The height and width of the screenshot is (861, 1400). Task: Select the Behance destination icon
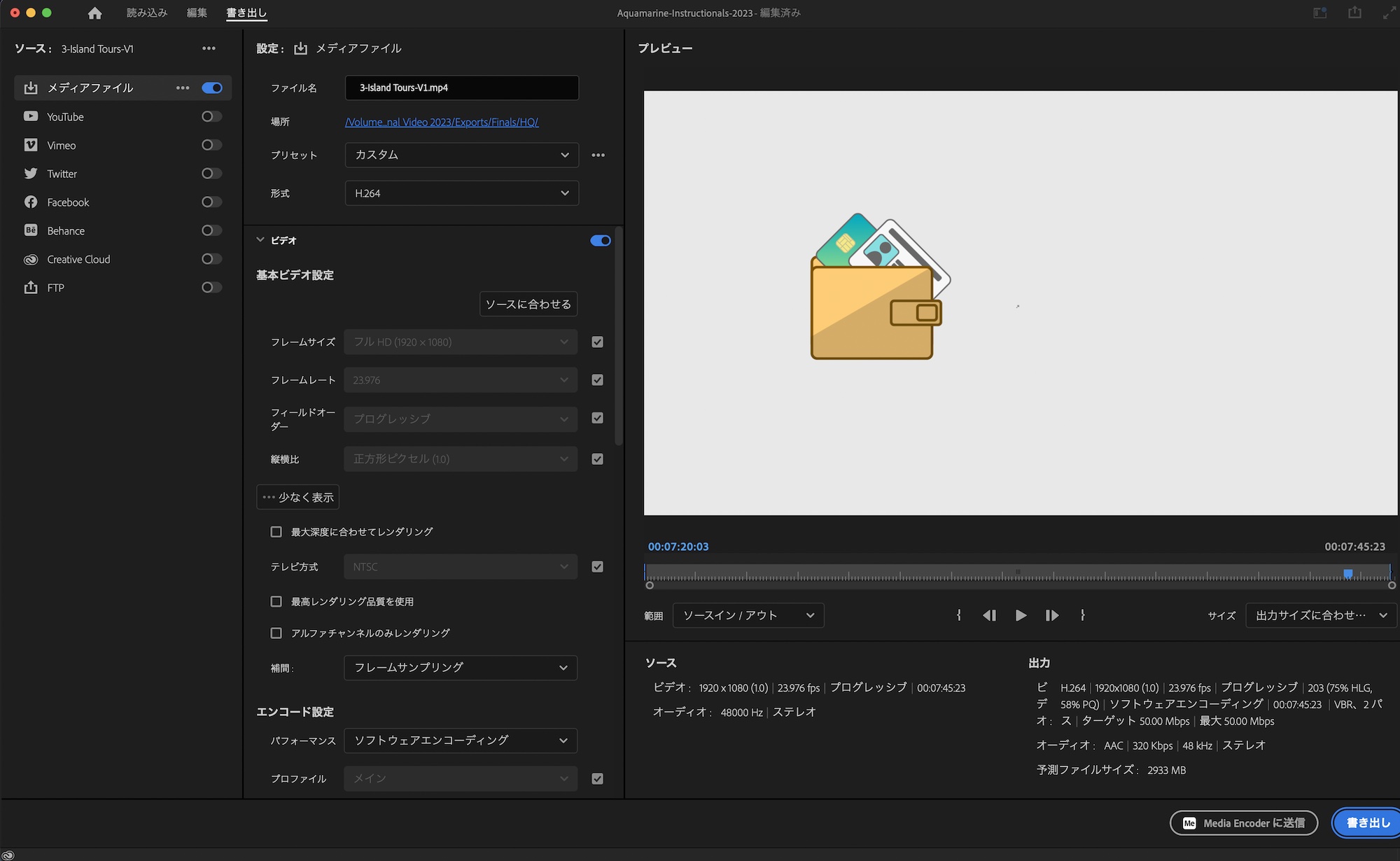(31, 230)
